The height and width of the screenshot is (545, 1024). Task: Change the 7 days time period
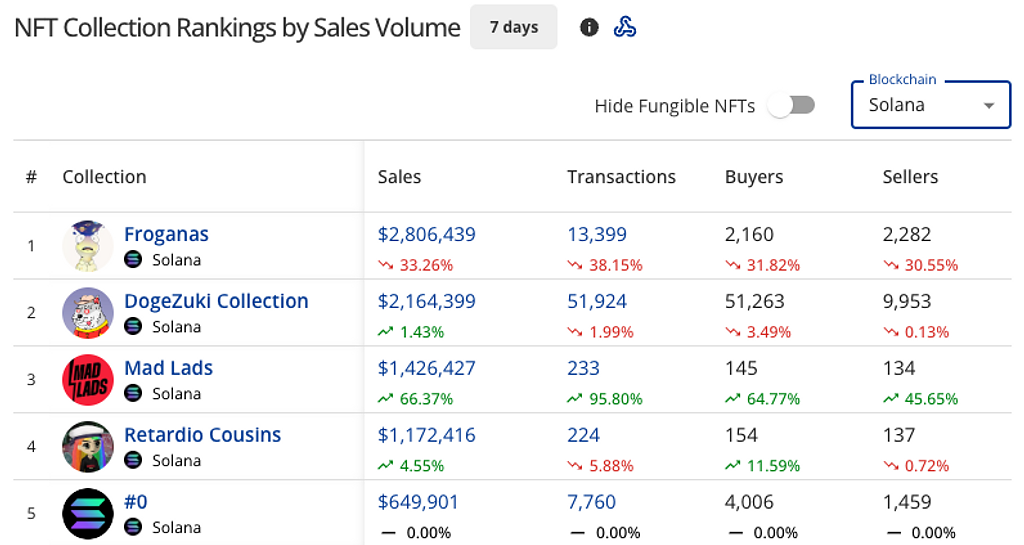[514, 27]
